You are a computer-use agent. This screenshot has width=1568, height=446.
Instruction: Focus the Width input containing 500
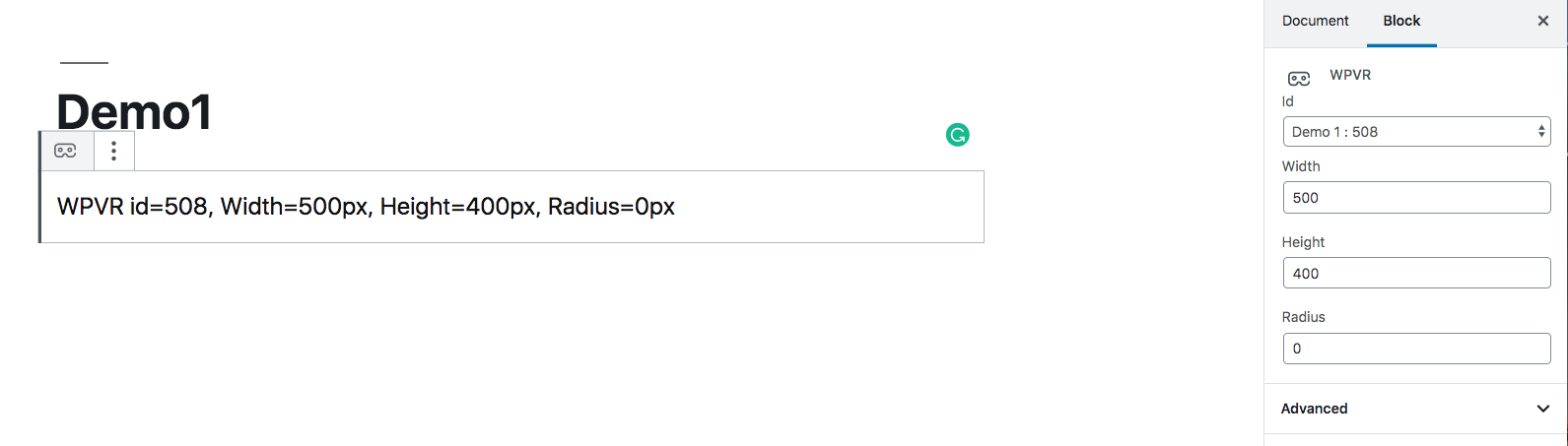[1416, 198]
